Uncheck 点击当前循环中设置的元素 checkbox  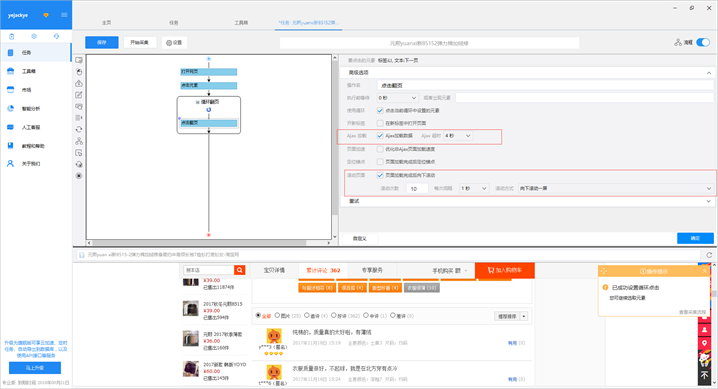(x=380, y=110)
